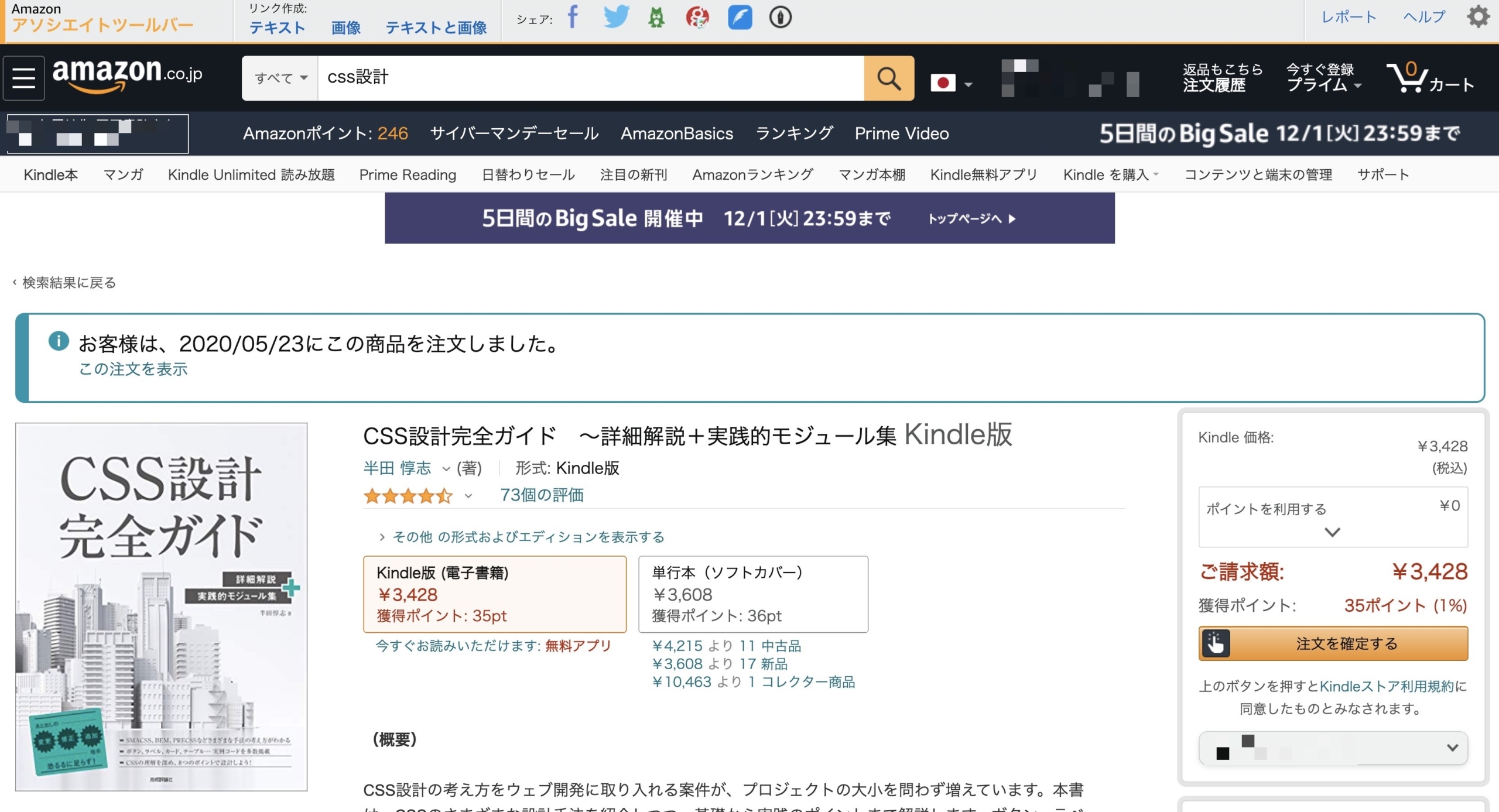
Task: Open コンテンツと端末の管理
Action: pyautogui.click(x=1258, y=174)
